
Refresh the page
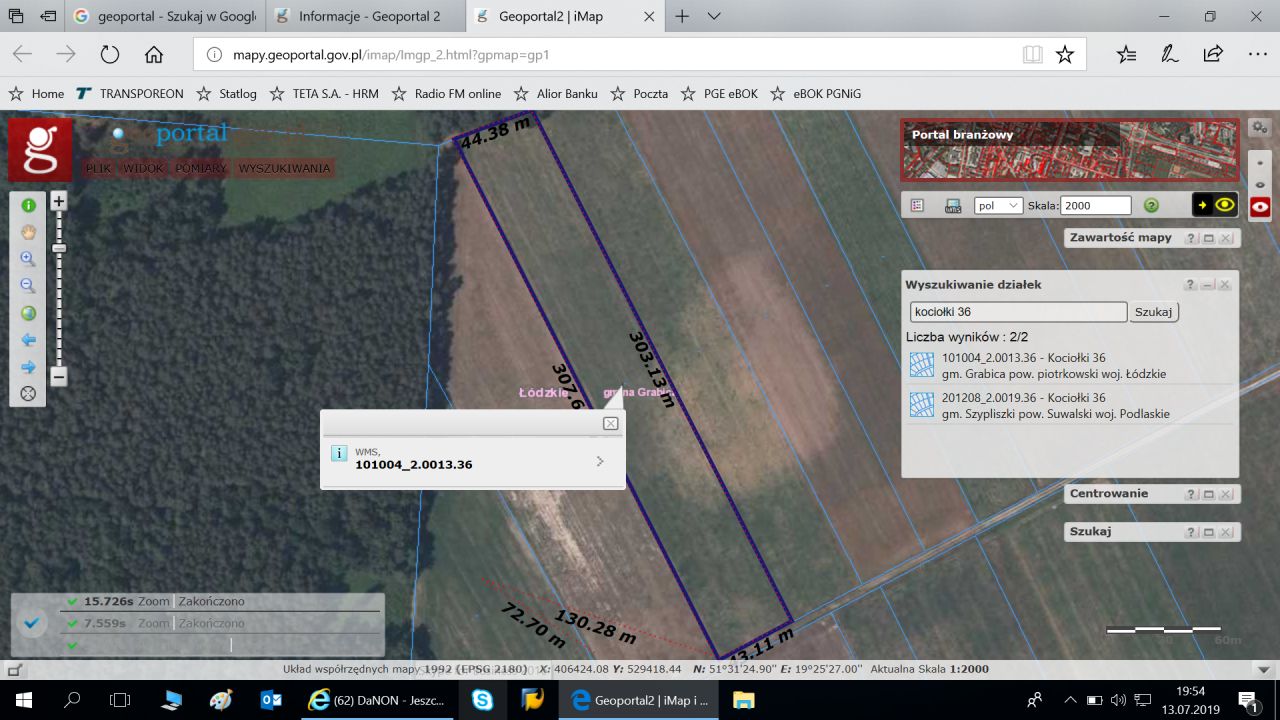(x=110, y=55)
